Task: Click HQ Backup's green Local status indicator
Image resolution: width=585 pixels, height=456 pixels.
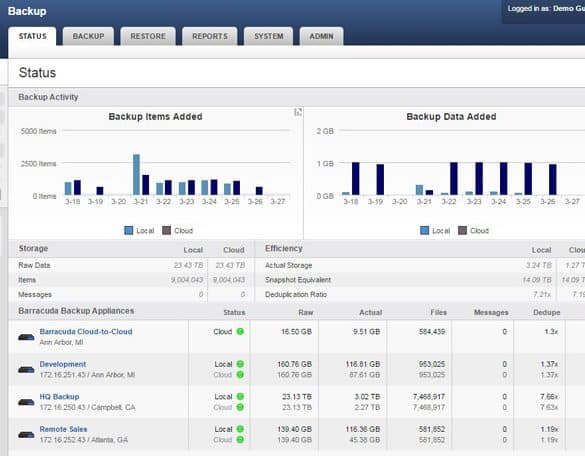Action: pos(240,396)
